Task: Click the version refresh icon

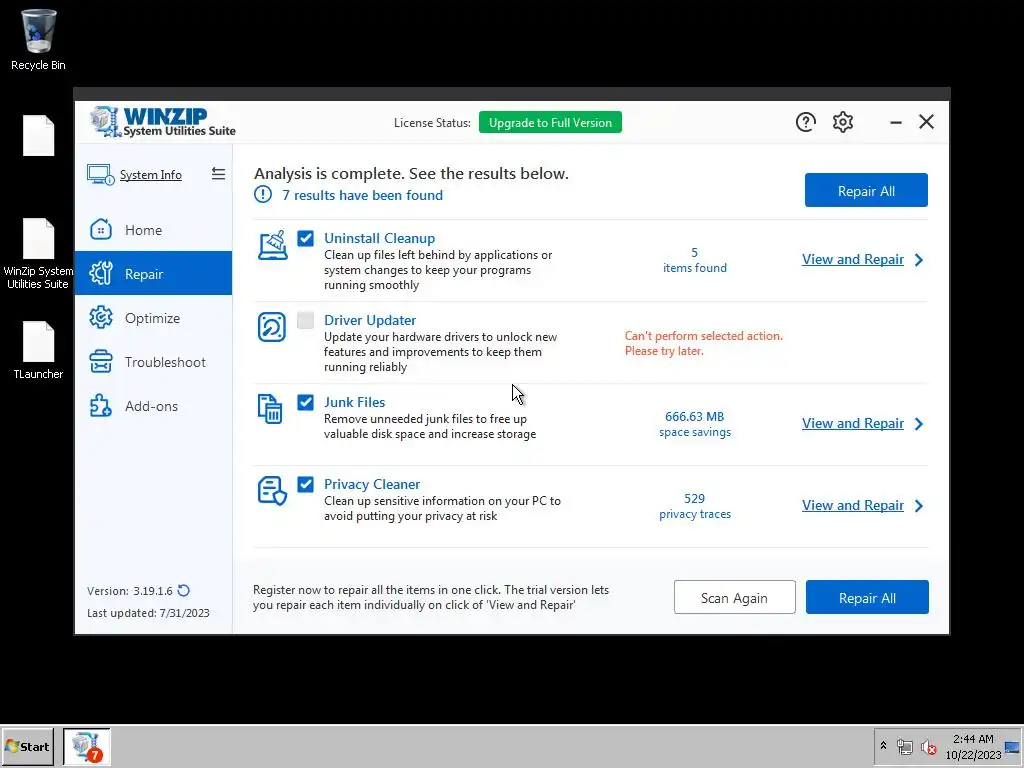Action: tap(184, 590)
